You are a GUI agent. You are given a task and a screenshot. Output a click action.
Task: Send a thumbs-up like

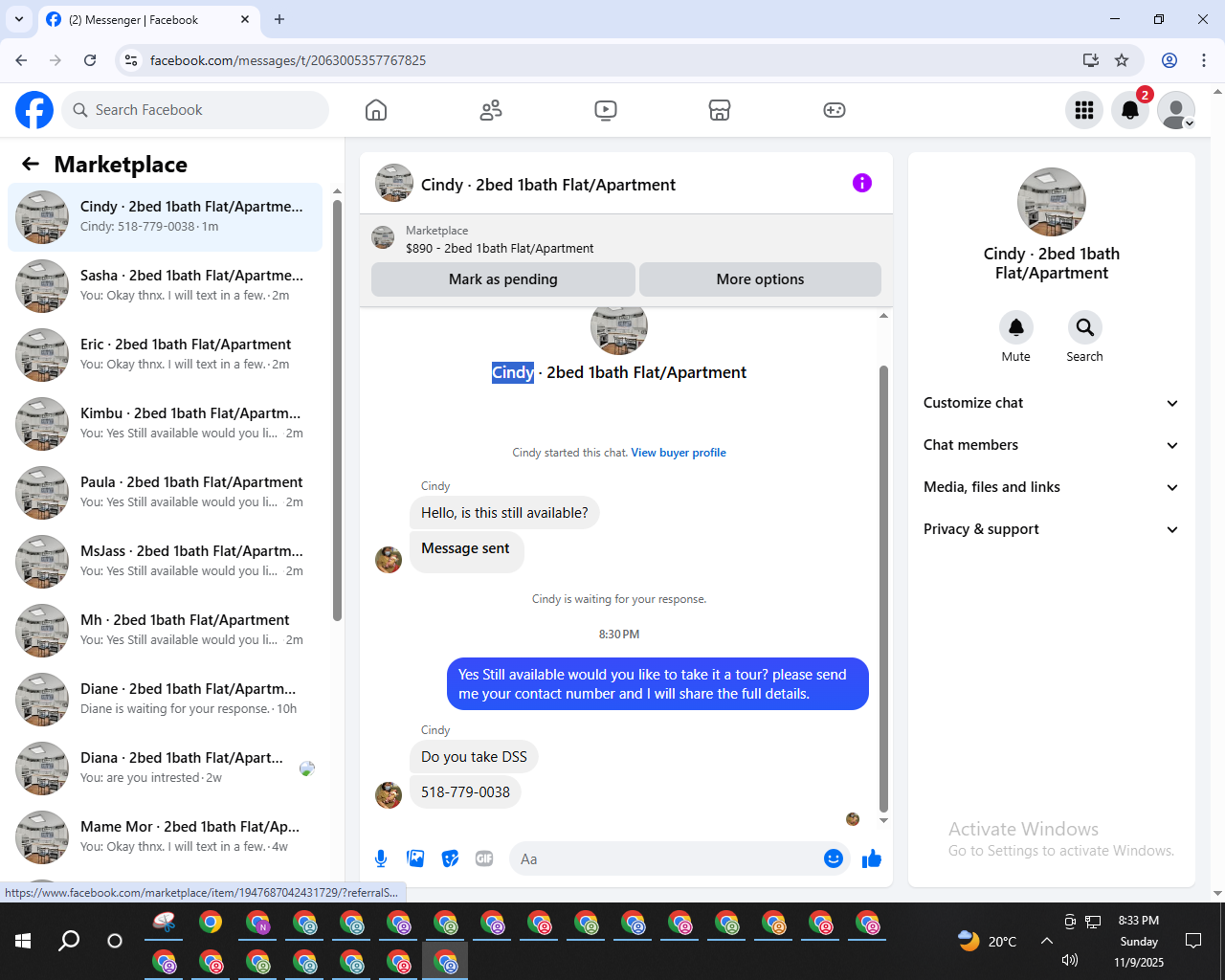[872, 858]
